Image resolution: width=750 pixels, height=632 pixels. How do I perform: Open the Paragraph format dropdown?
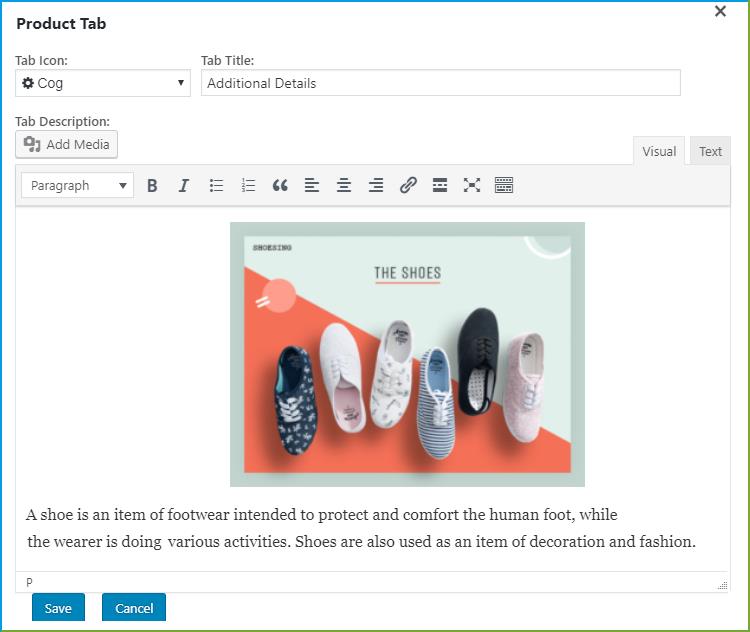[77, 185]
